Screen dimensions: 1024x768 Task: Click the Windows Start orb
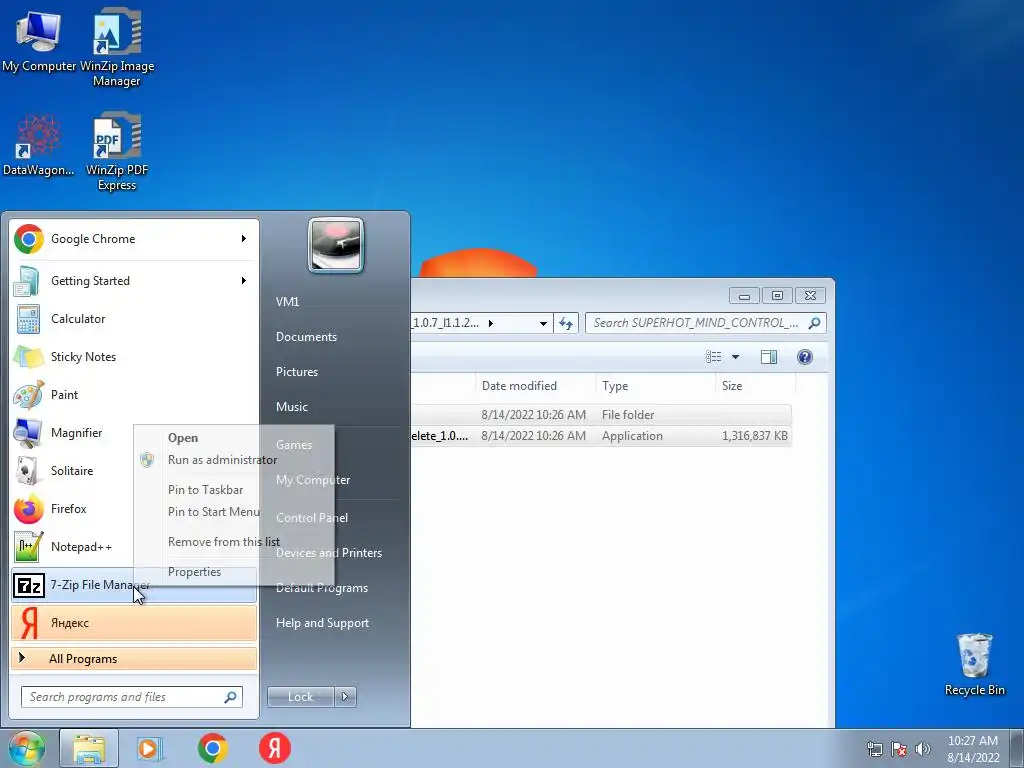coord(27,748)
